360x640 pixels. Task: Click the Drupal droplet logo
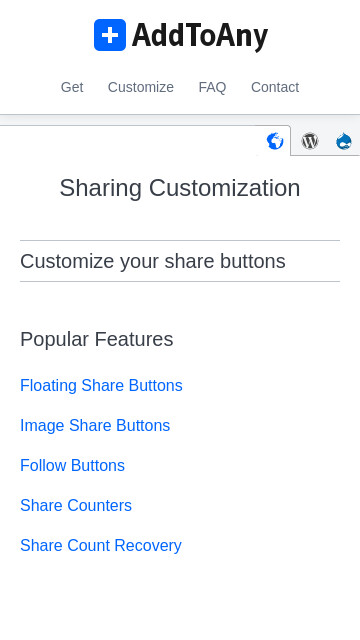[344, 141]
